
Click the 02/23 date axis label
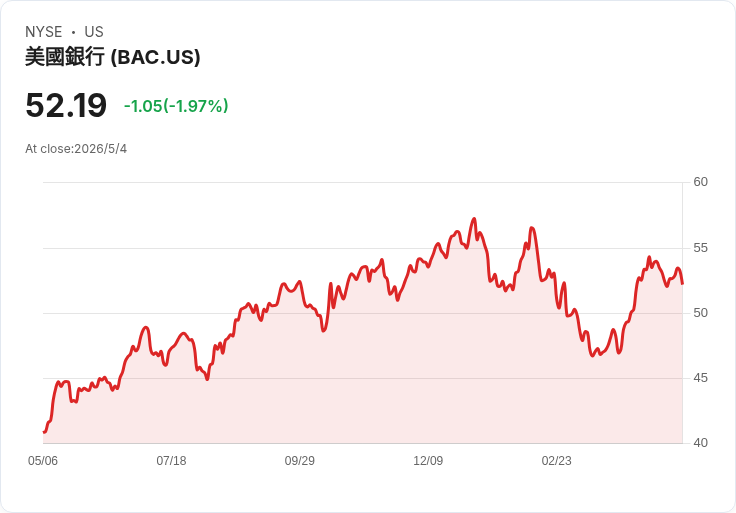coord(557,460)
